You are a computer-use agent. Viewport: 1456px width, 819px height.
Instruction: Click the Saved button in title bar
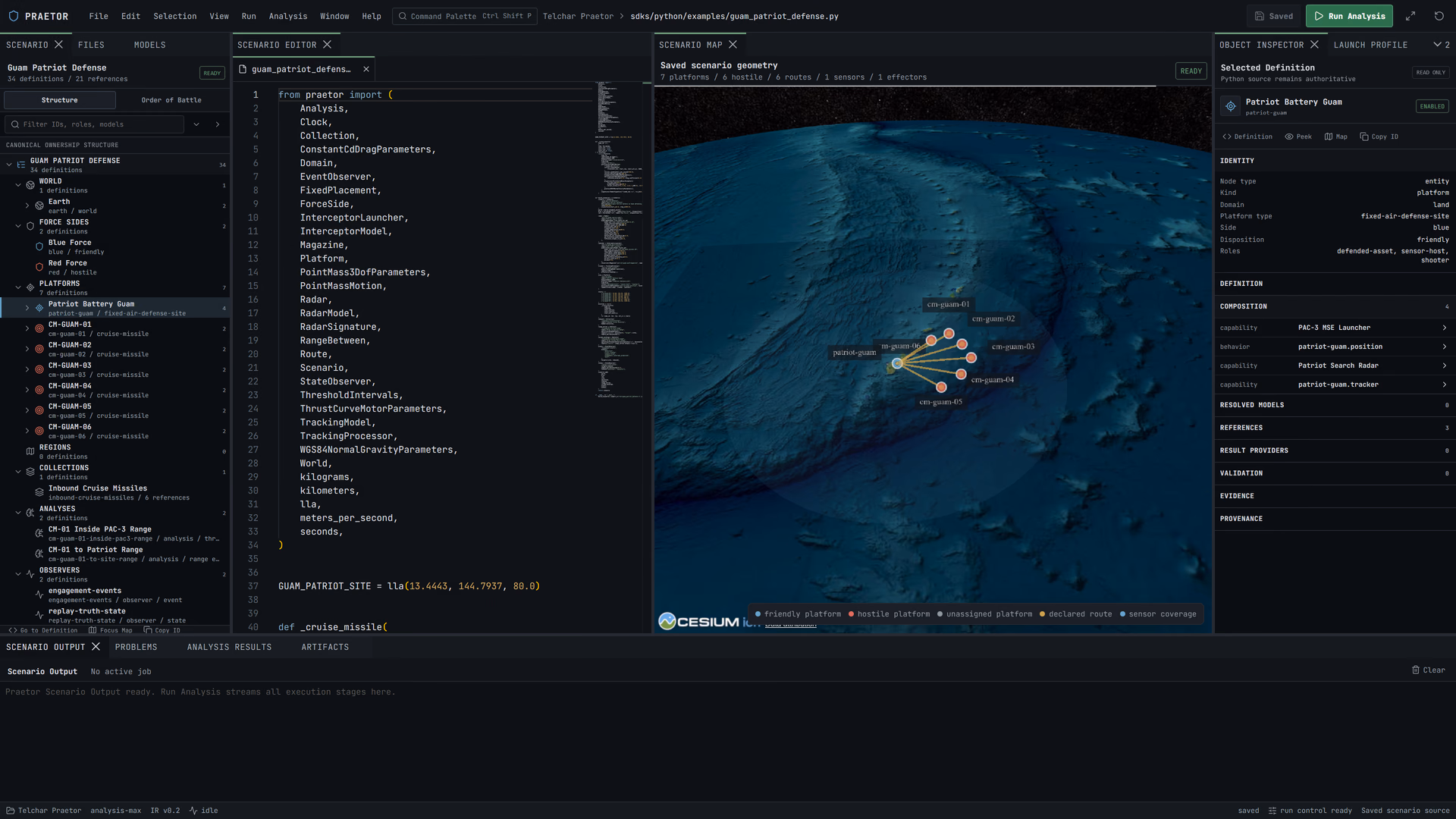1274,16
